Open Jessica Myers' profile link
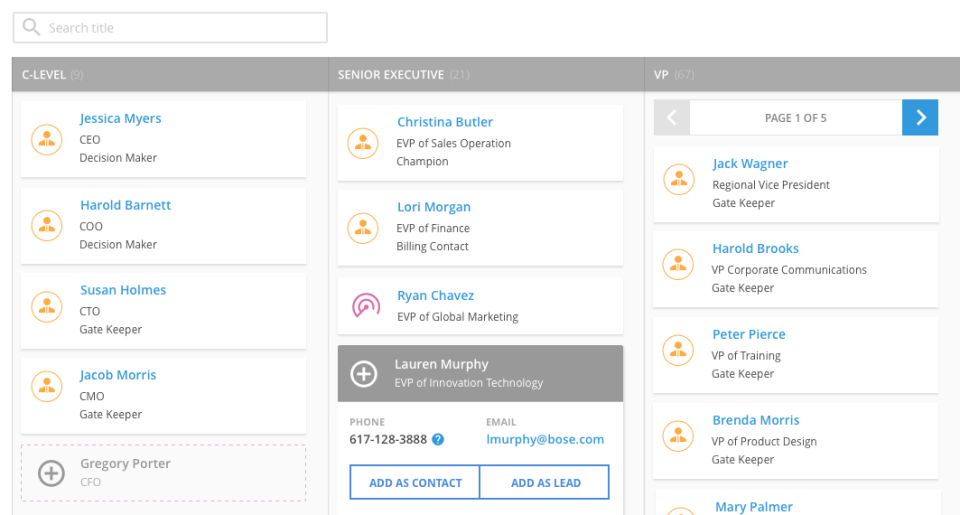960x515 pixels. (x=121, y=118)
